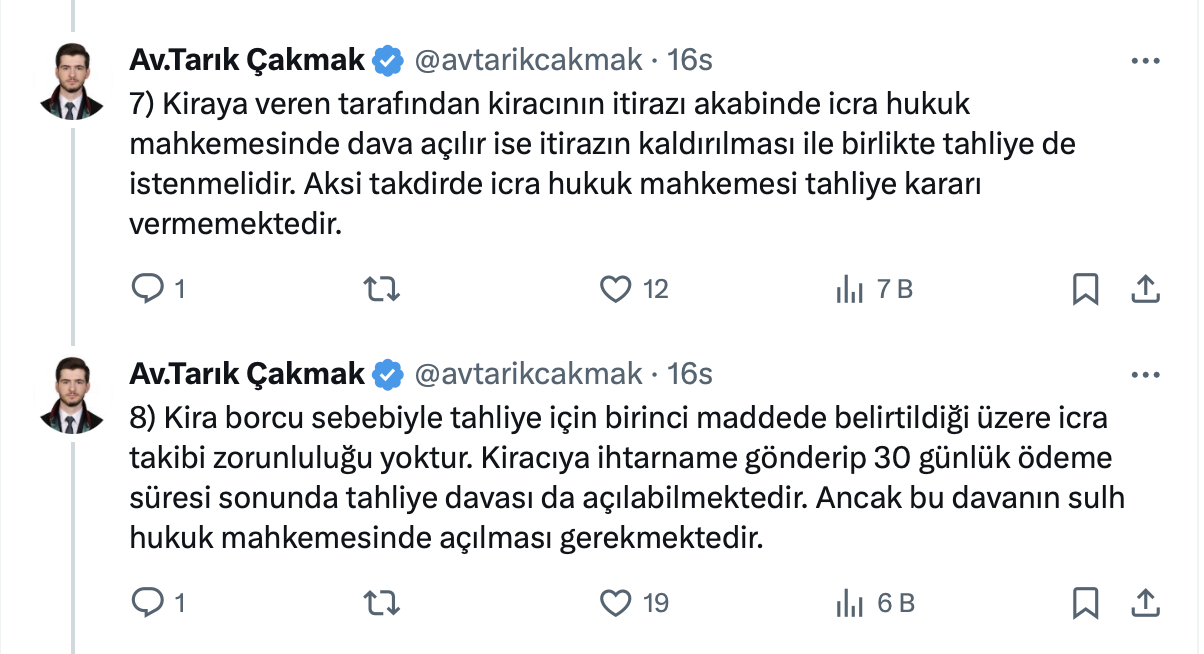Viewport: 1204px width, 654px height.
Task: View analytics showing 6 B views
Action: click(849, 602)
